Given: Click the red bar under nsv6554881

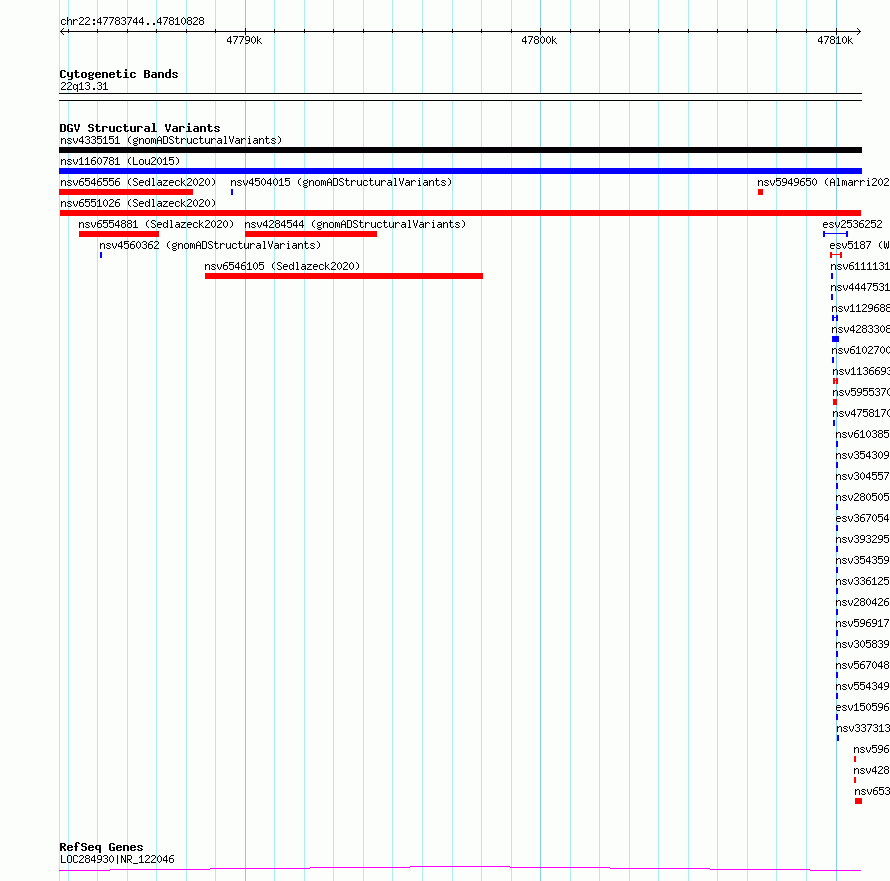Looking at the screenshot, I should (119, 234).
